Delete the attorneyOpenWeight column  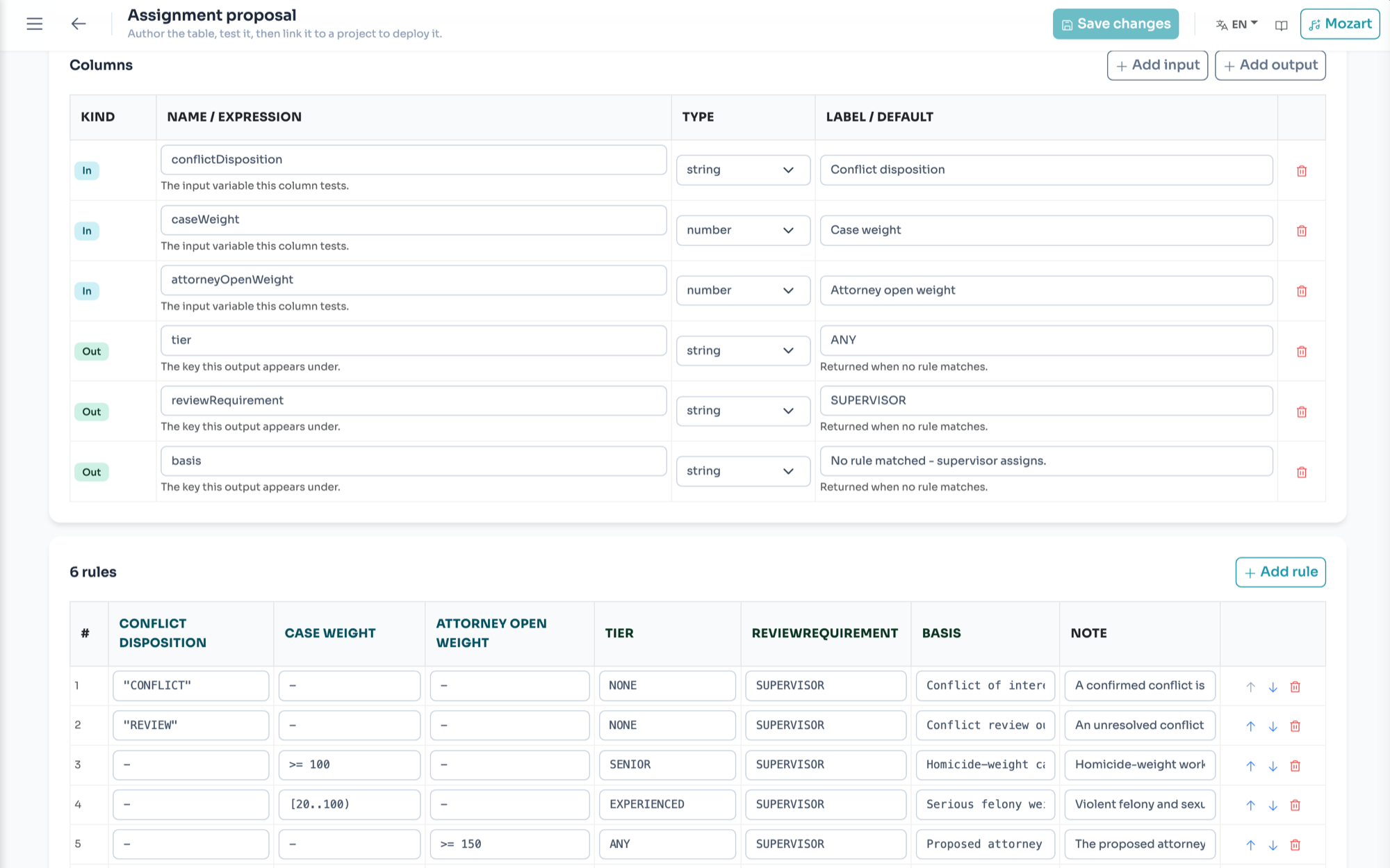click(1302, 291)
